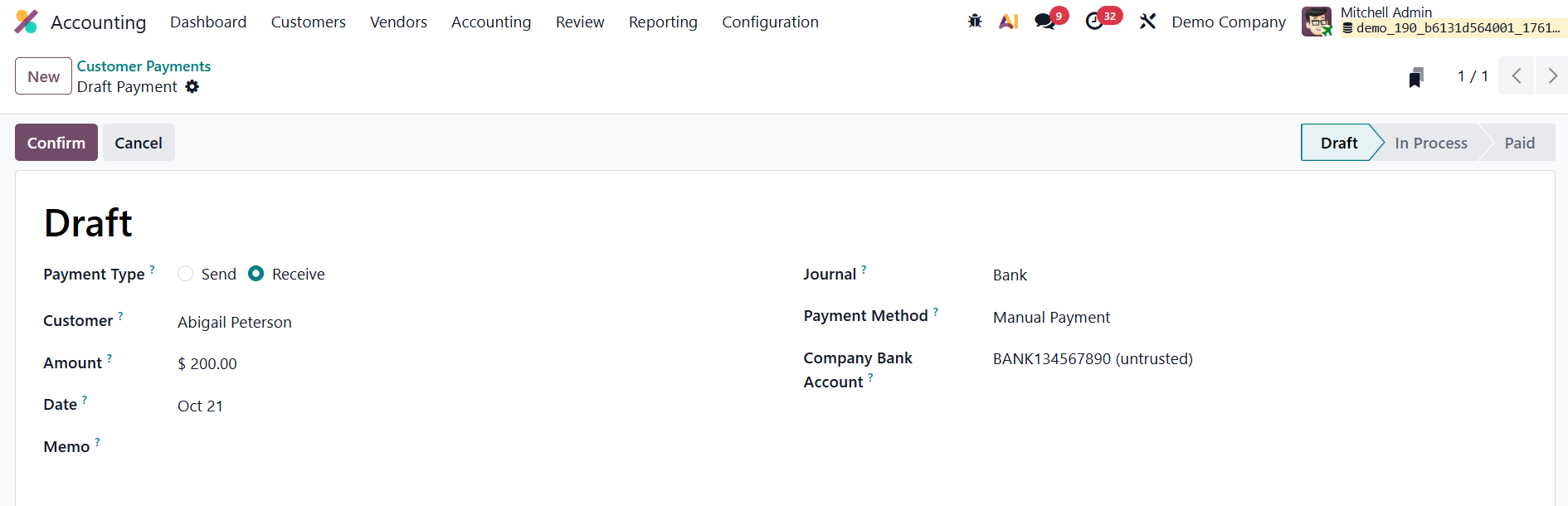Image resolution: width=1568 pixels, height=506 pixels.
Task: Open the Configuration menu
Action: coord(770,22)
